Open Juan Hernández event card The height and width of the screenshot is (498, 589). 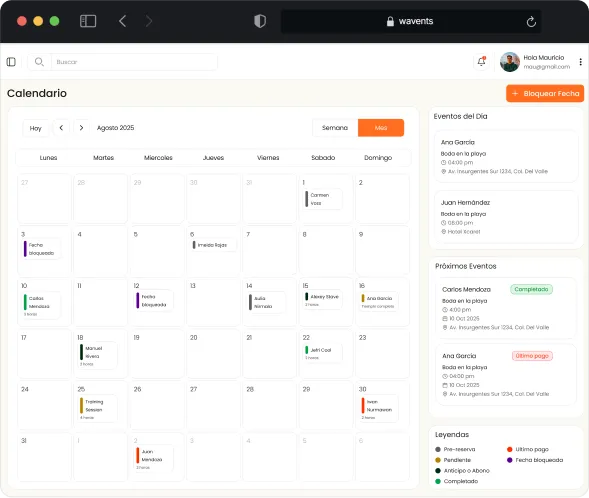[x=506, y=217]
